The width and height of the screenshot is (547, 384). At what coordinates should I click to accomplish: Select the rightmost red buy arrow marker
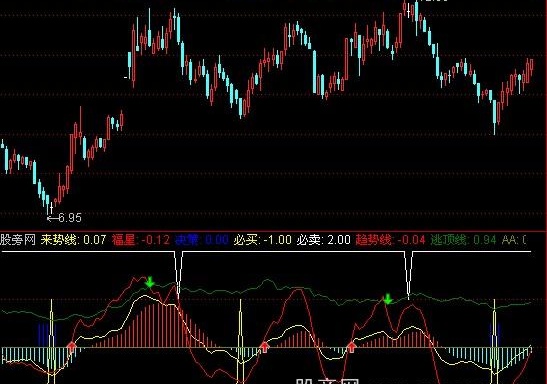point(351,347)
